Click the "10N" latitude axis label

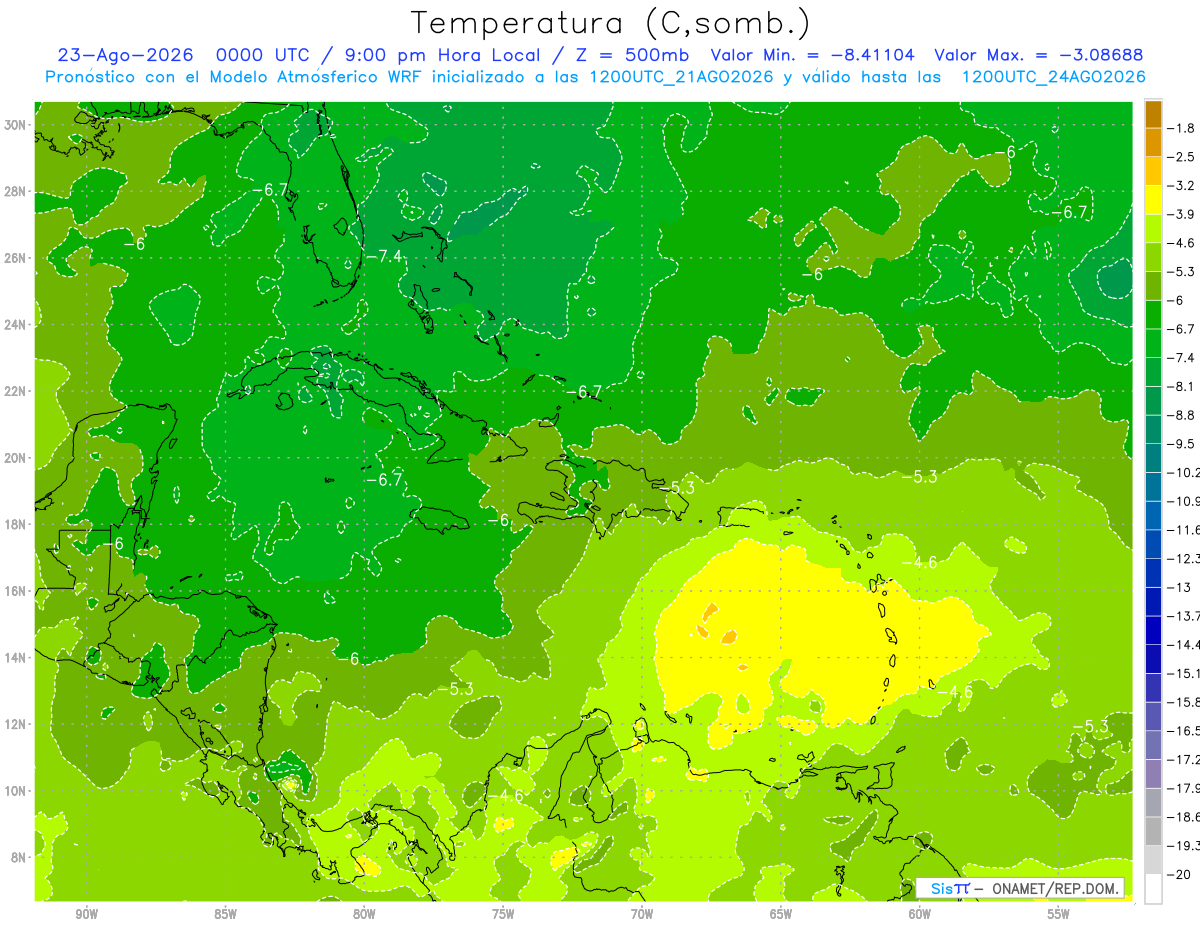(16, 790)
